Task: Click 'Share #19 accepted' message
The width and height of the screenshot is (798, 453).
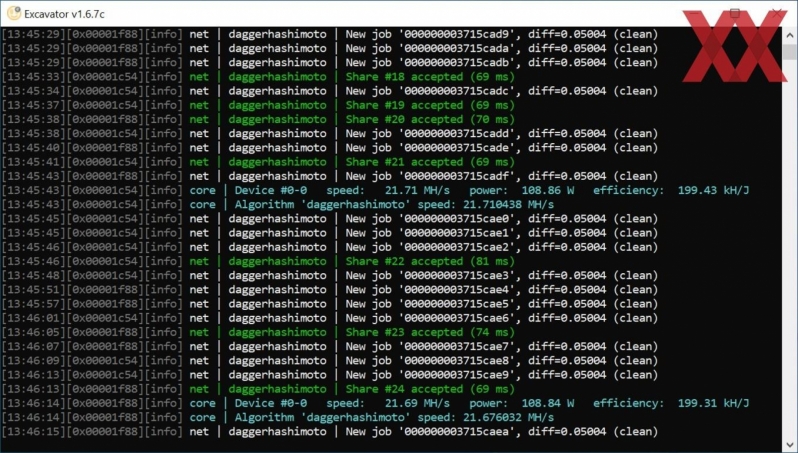Action: (x=404, y=105)
